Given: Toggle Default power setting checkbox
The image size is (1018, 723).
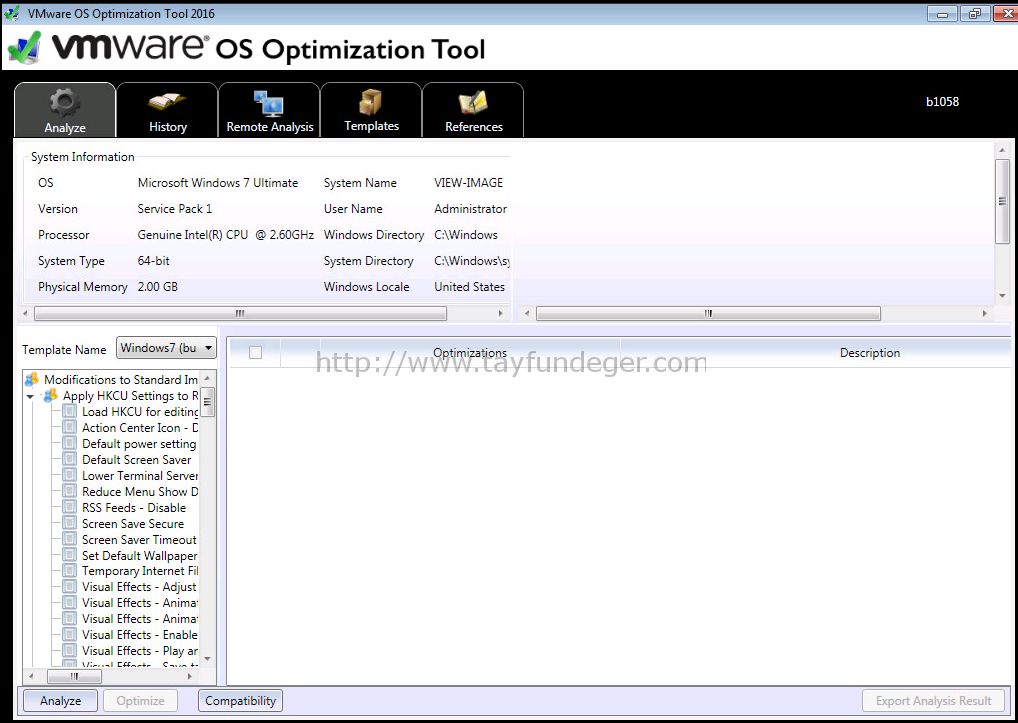Looking at the screenshot, I should click(70, 443).
